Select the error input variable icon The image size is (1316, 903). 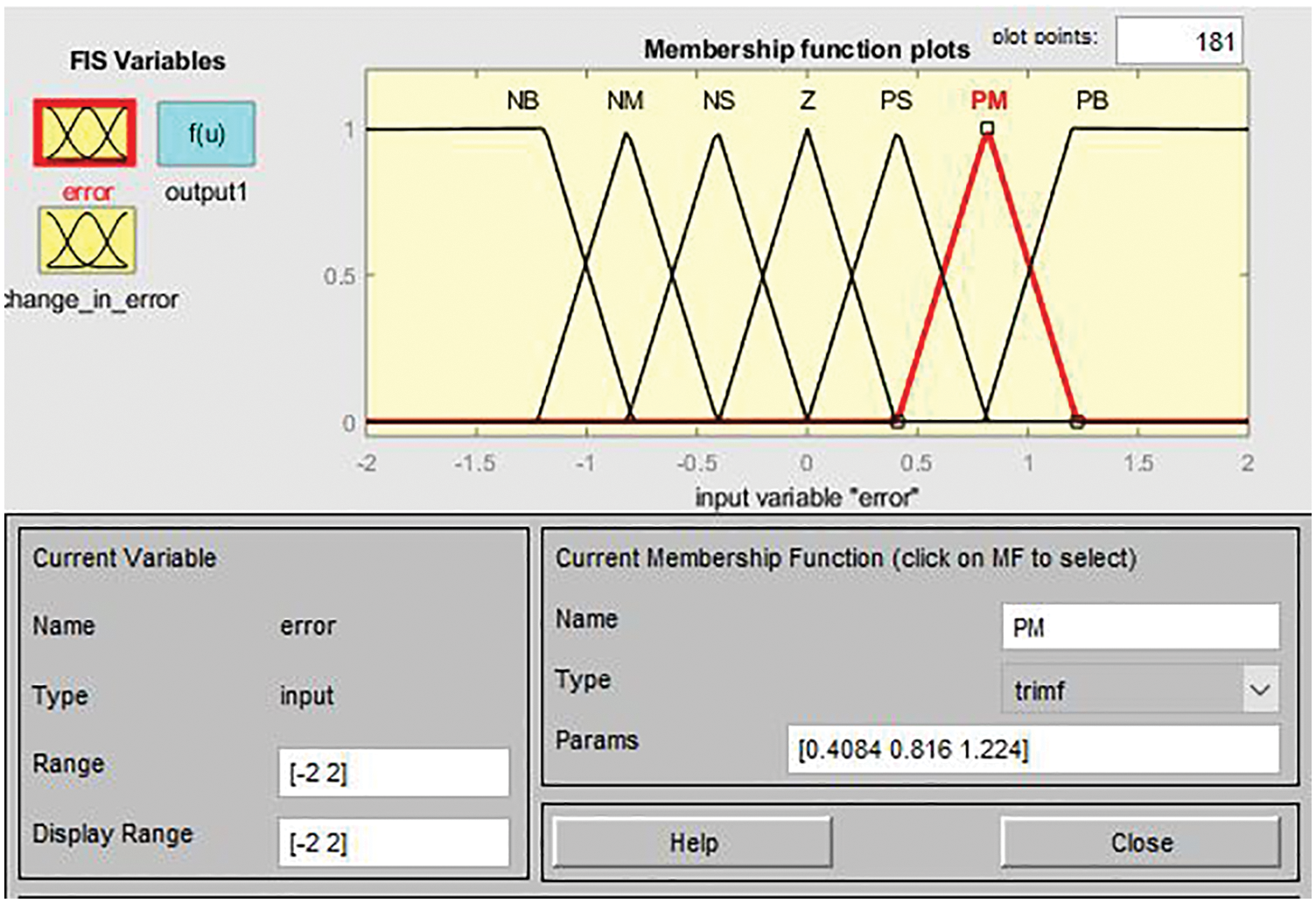pyautogui.click(x=85, y=133)
